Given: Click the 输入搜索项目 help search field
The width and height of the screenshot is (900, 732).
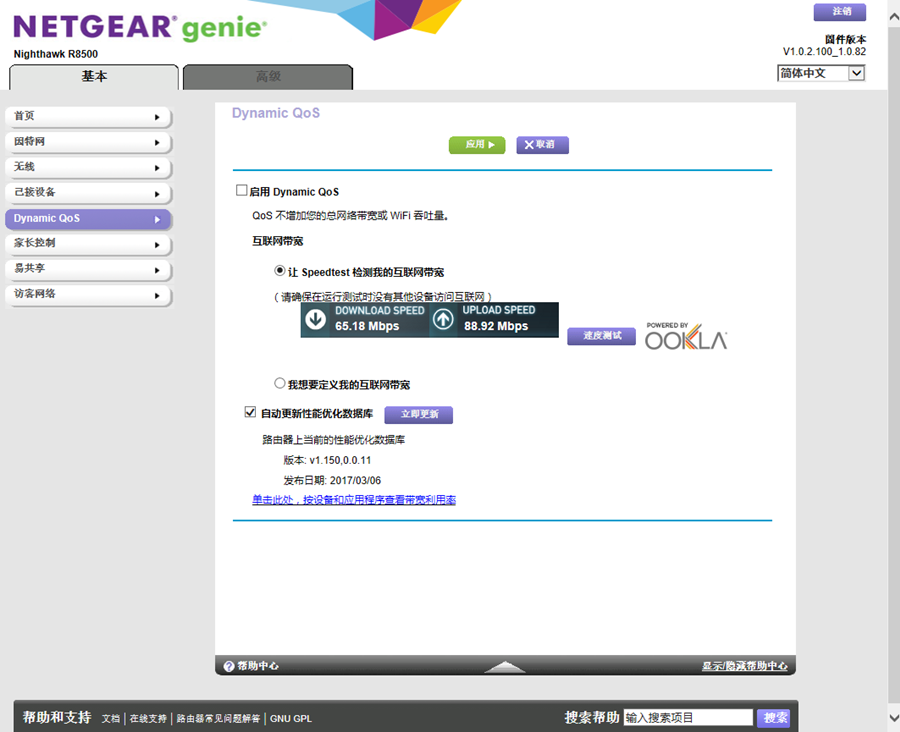Looking at the screenshot, I should click(x=687, y=717).
